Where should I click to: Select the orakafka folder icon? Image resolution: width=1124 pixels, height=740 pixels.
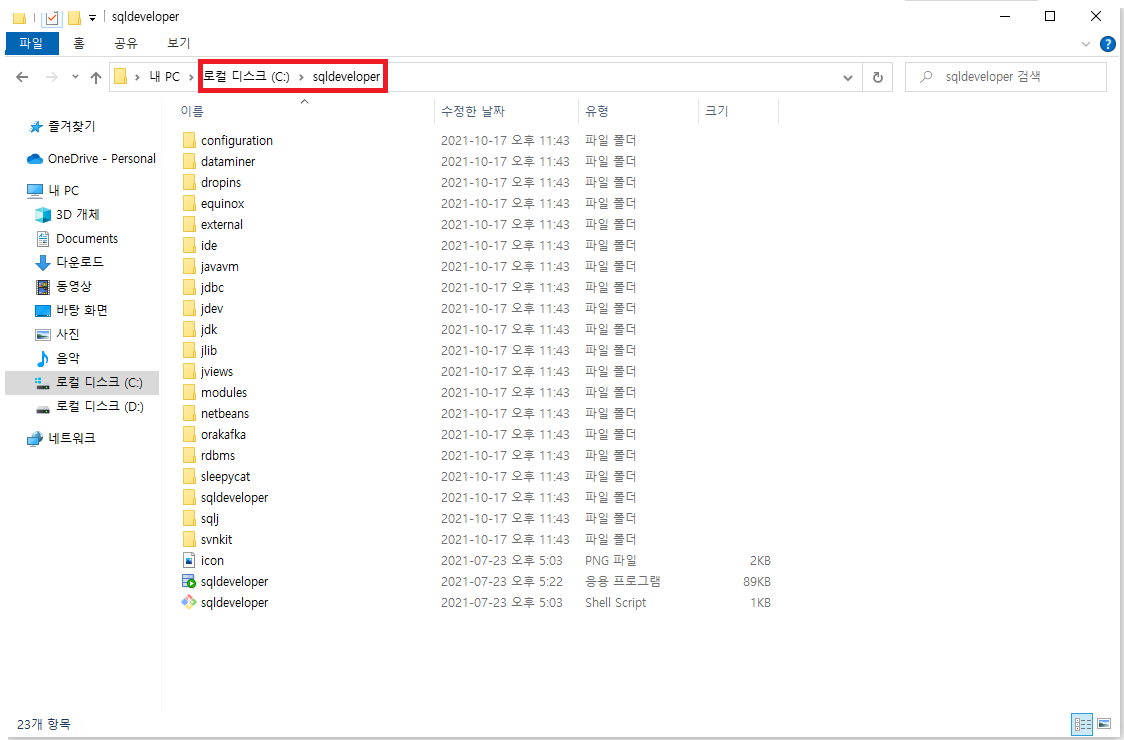point(189,435)
